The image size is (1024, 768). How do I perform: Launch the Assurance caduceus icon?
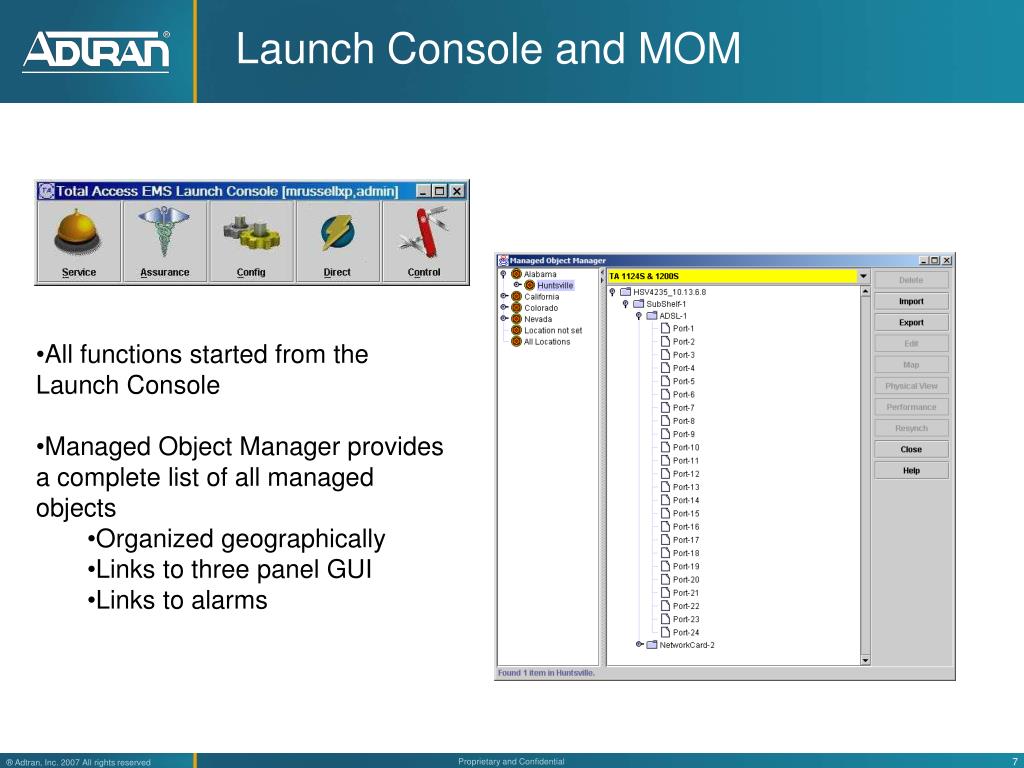165,242
